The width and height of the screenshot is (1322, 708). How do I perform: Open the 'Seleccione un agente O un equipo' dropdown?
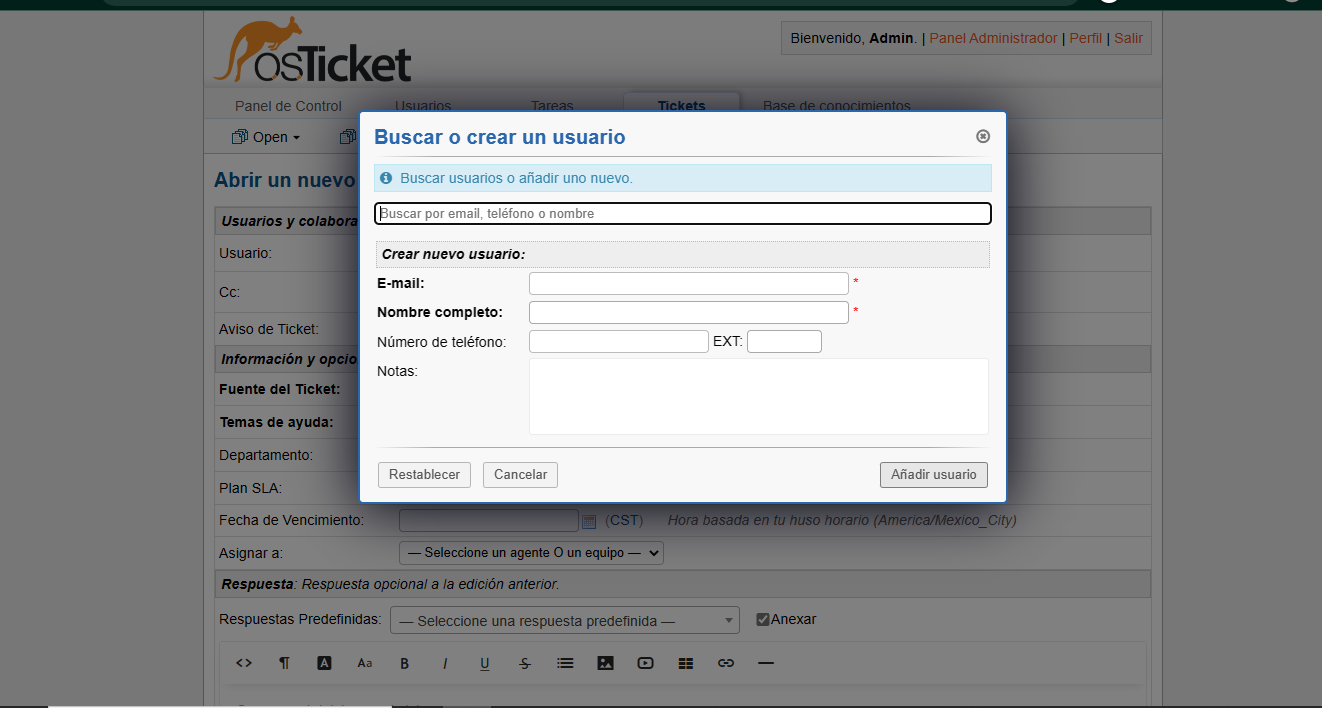(531, 553)
